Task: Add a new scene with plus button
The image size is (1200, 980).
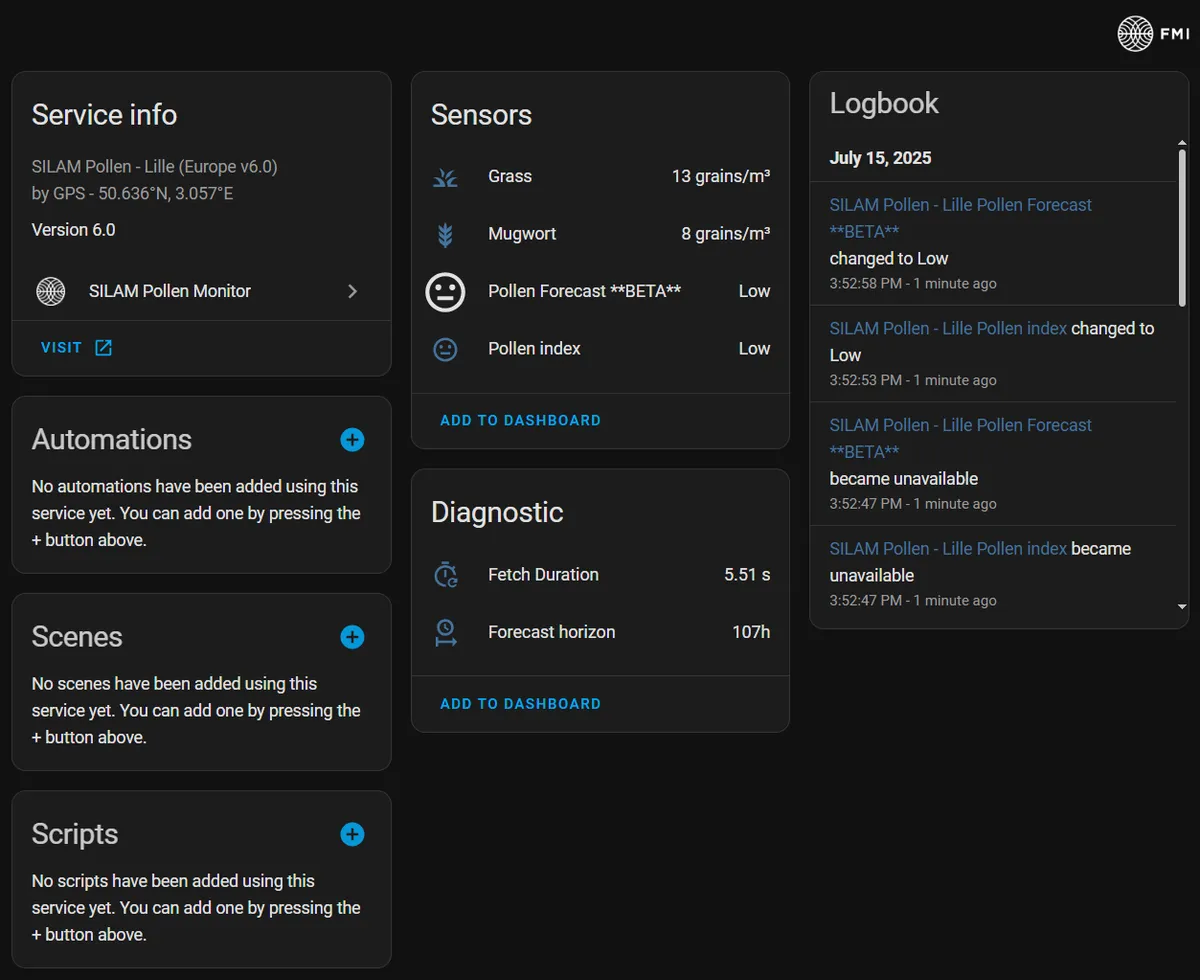Action: tap(352, 636)
